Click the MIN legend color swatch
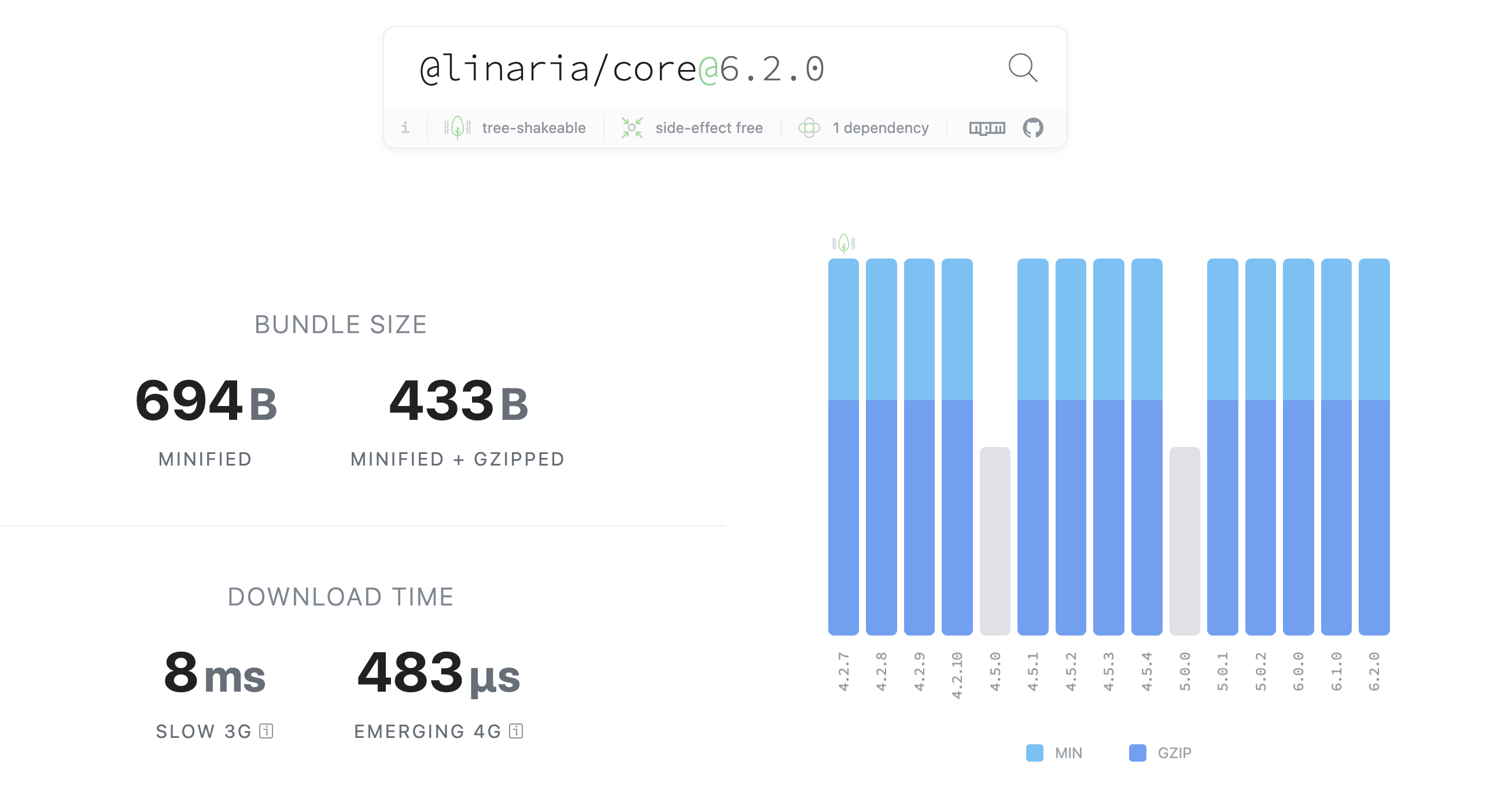Image resolution: width=1512 pixels, height=805 pixels. [1034, 753]
